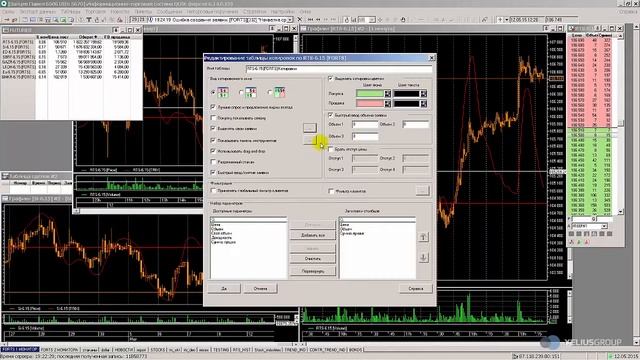Enable 'Покупку показывать сверху' checkbox
The height and width of the screenshot is (360, 640).
point(213,118)
